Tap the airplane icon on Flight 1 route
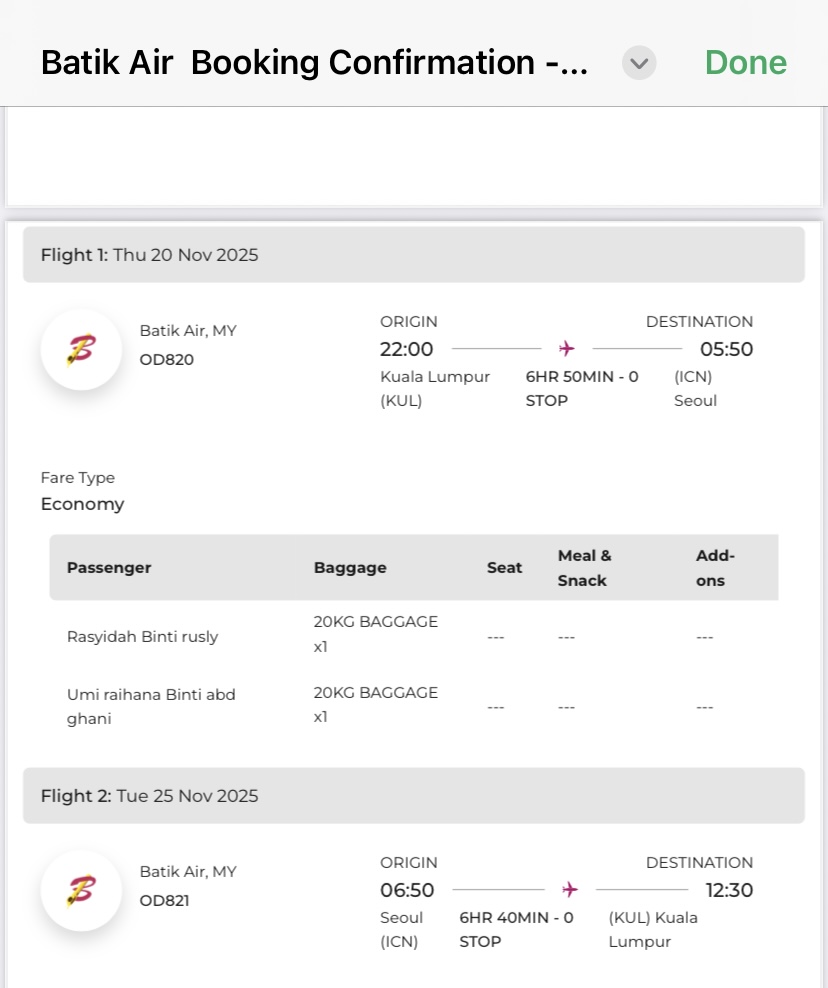The image size is (828, 988). (567, 349)
